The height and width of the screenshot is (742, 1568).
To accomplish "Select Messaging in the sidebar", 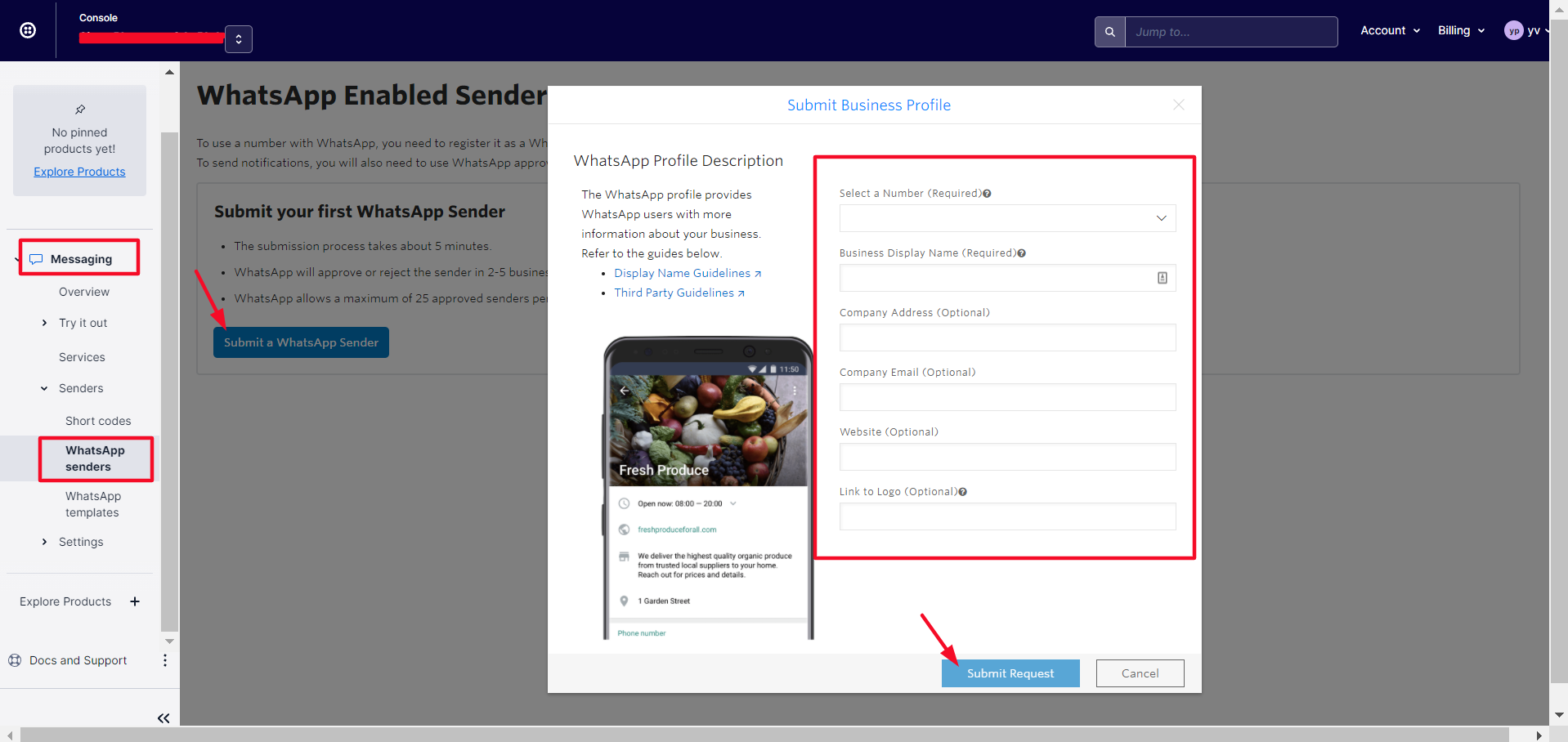I will click(x=80, y=258).
